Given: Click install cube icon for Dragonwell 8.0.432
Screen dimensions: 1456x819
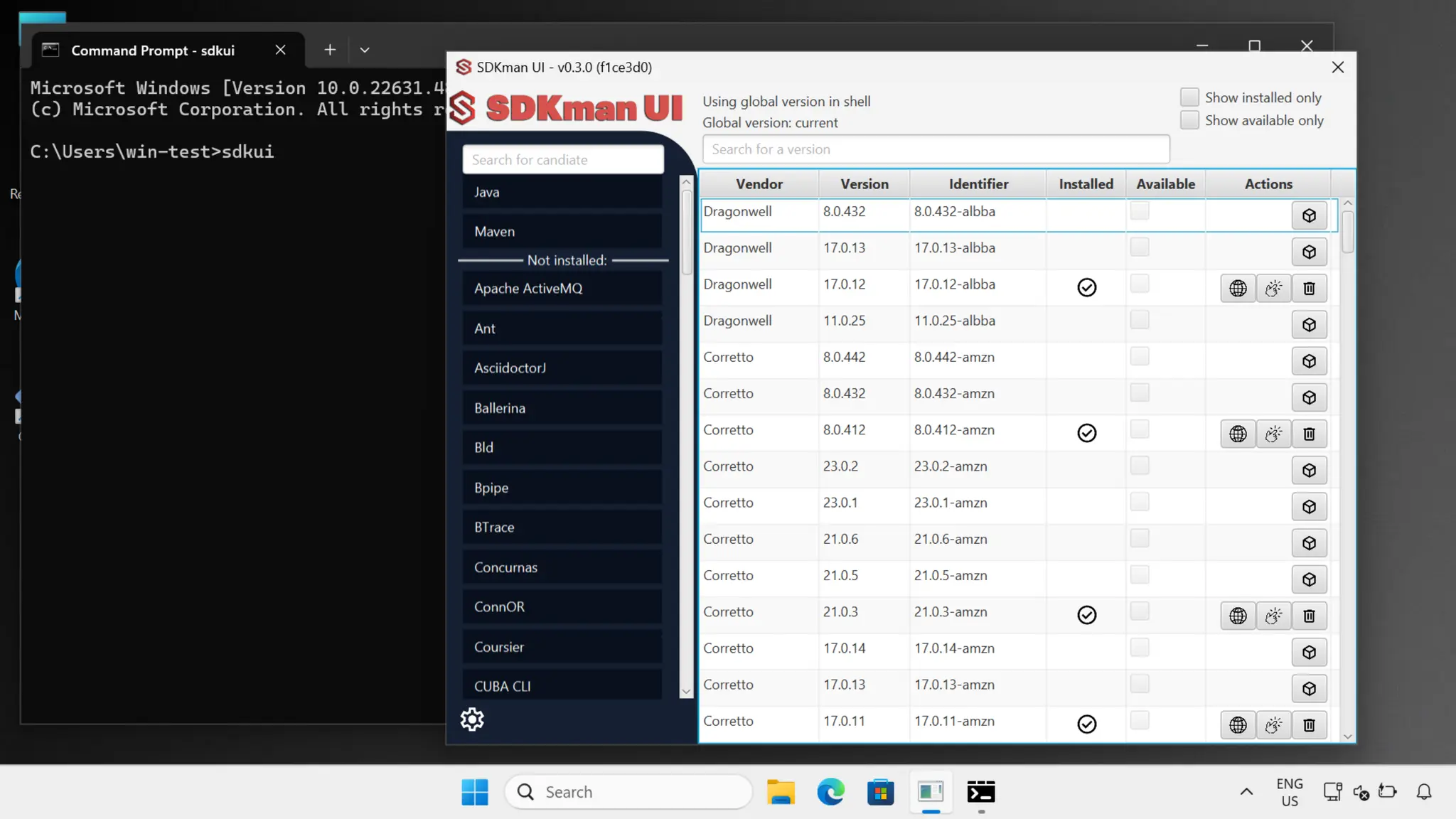Looking at the screenshot, I should [1309, 215].
